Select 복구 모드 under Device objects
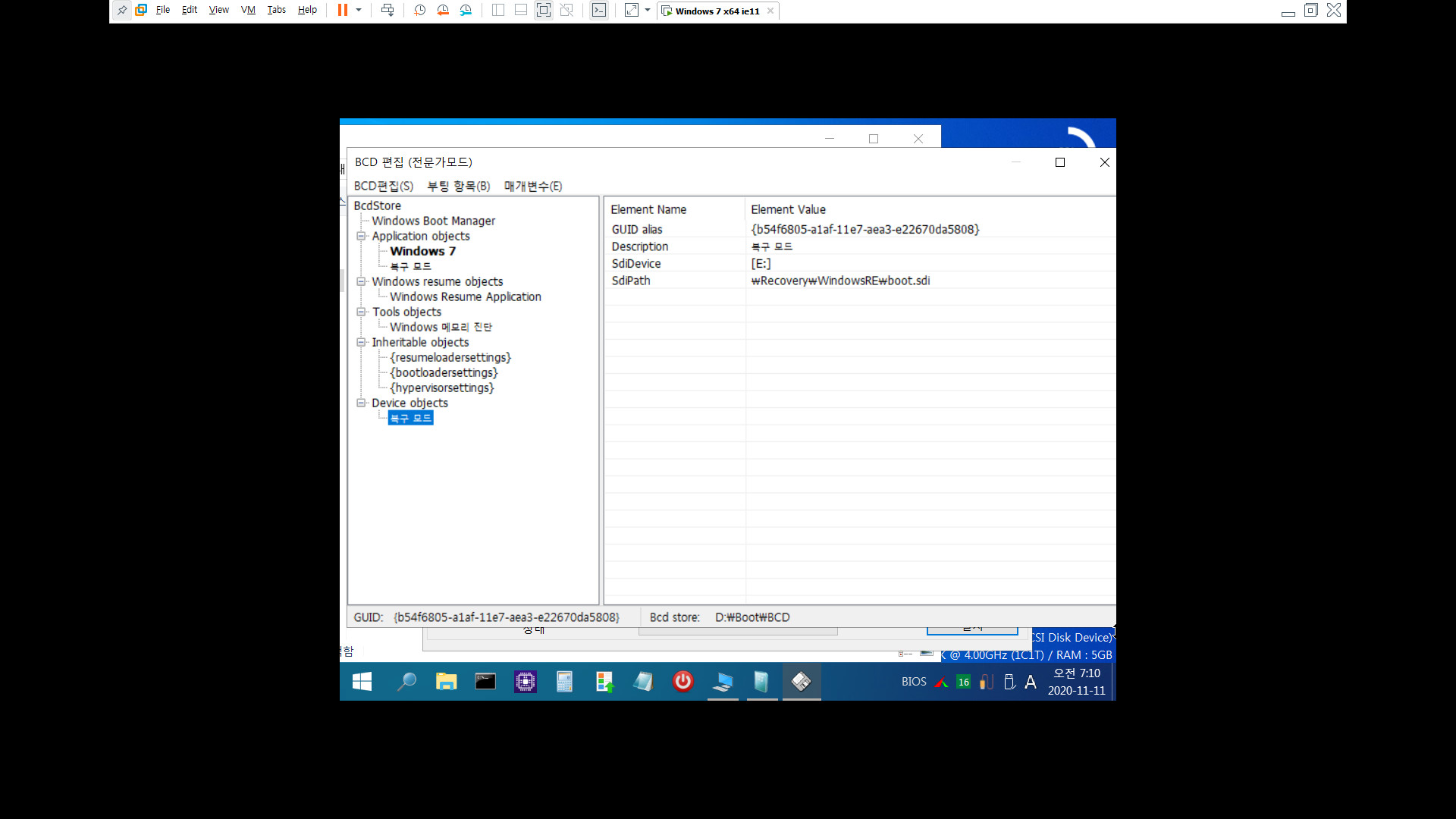This screenshot has width=1456, height=819. 410,418
